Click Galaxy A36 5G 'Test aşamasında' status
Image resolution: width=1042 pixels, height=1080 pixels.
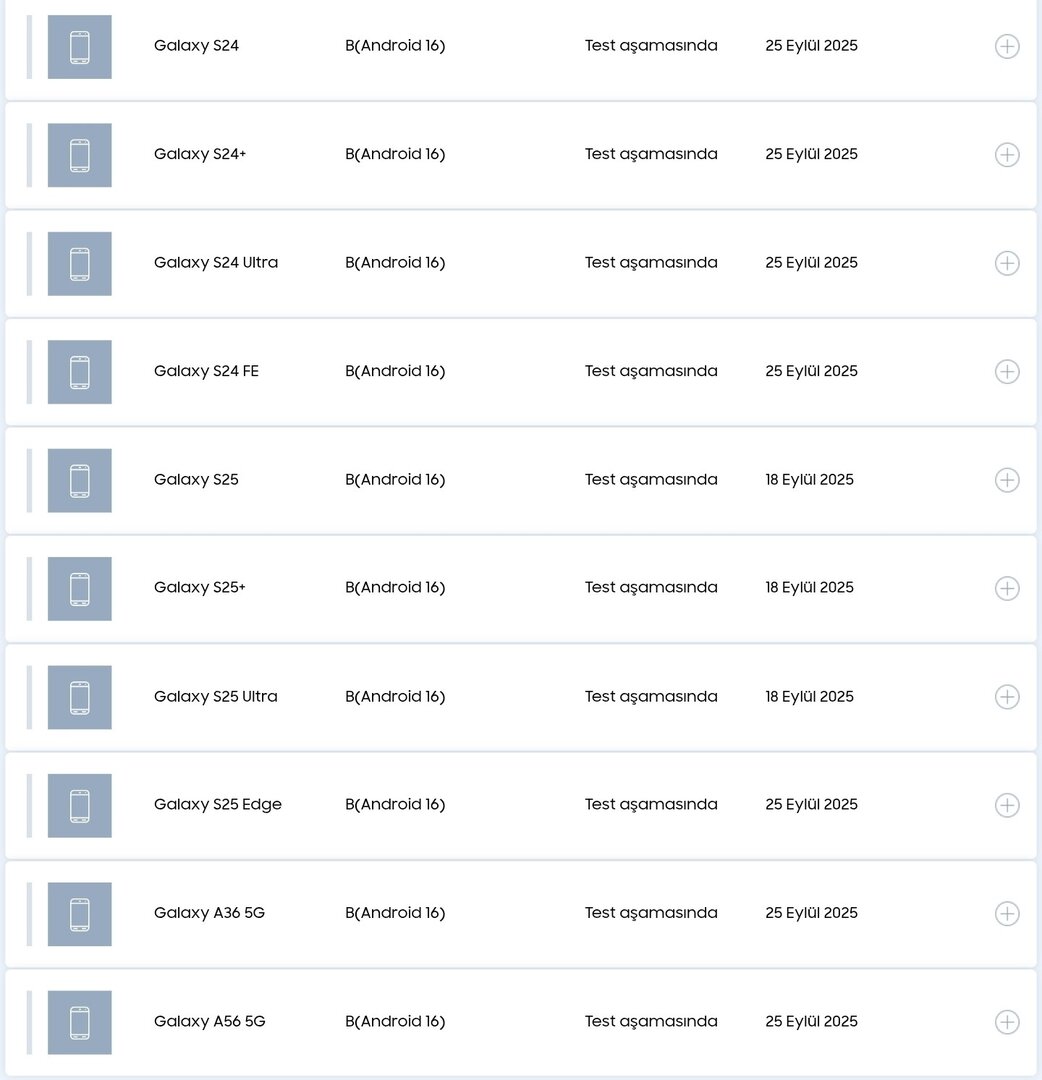pos(651,912)
